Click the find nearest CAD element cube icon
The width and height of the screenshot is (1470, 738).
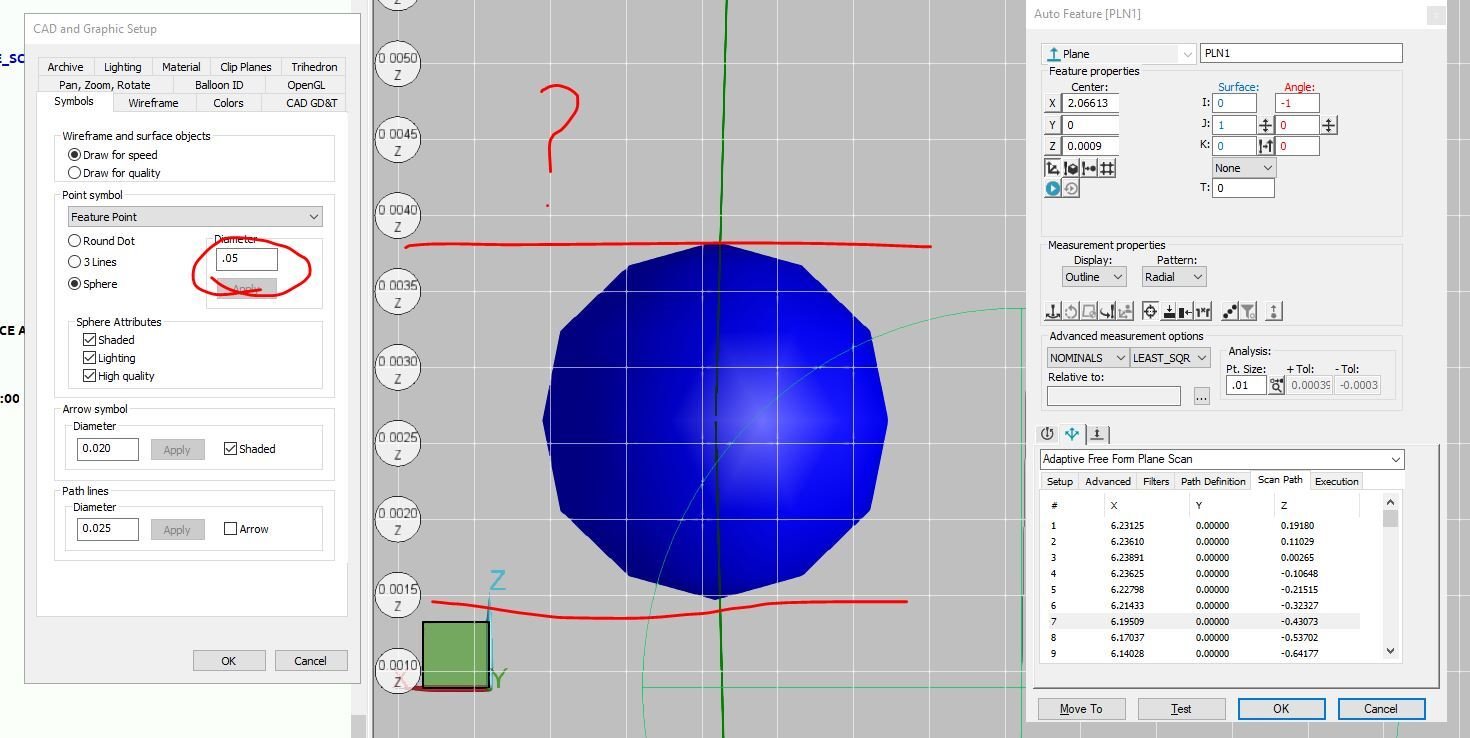pyautogui.click(x=1071, y=168)
